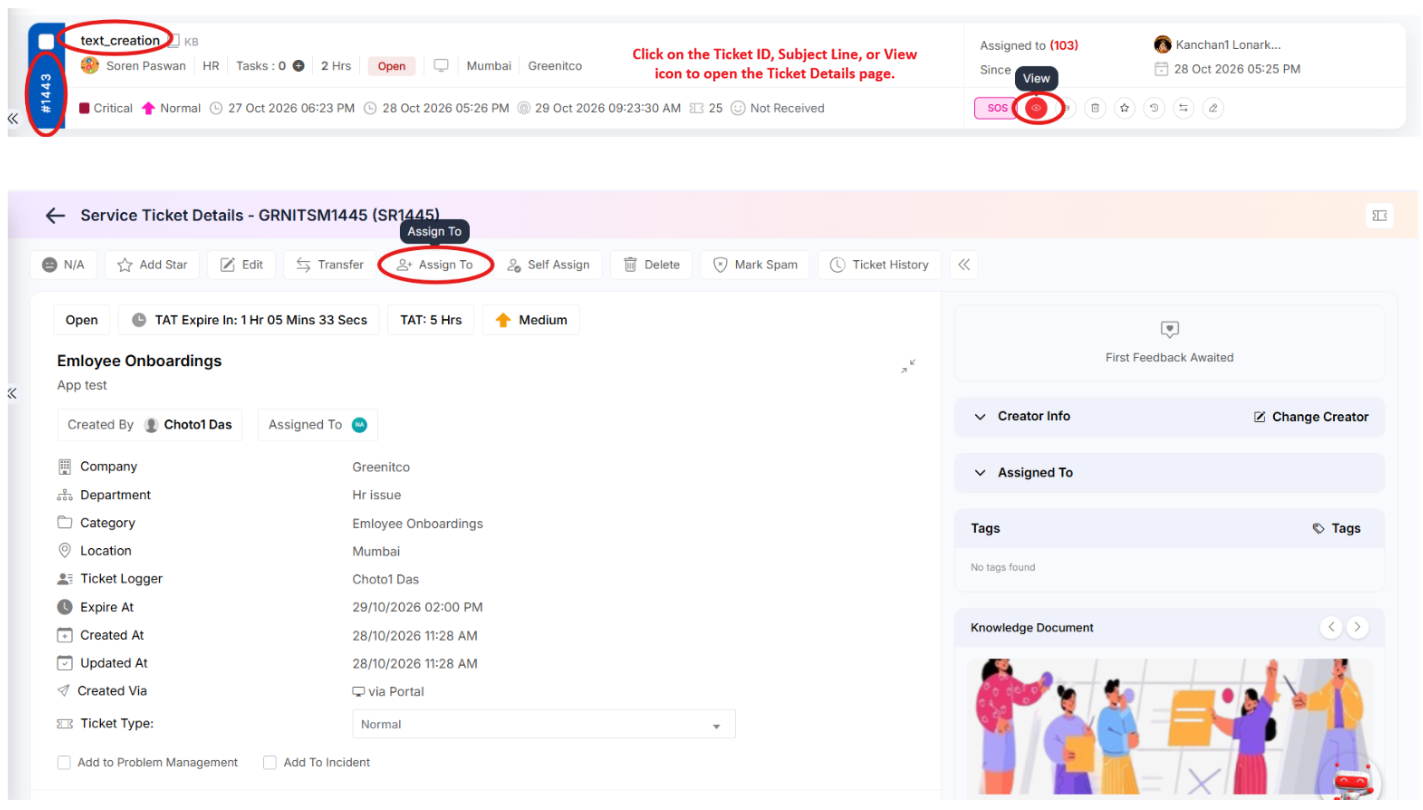The image size is (1423, 810).
Task: Go to next Knowledge Document with right chevron
Action: (1357, 627)
